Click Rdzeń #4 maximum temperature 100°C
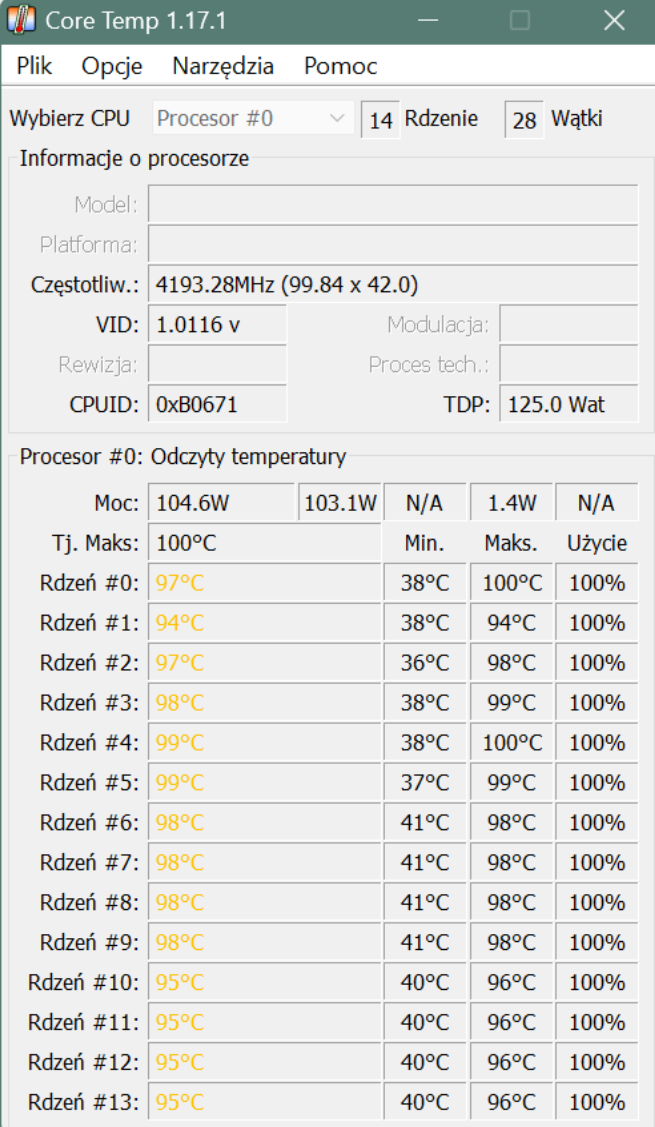 [512, 742]
